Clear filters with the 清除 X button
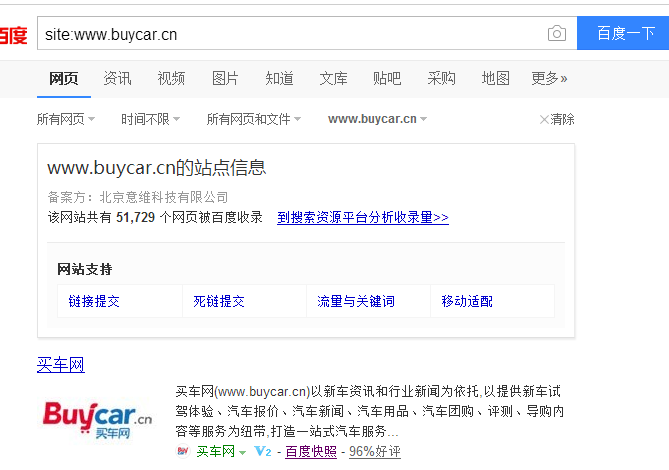The height and width of the screenshot is (470, 669). click(557, 119)
